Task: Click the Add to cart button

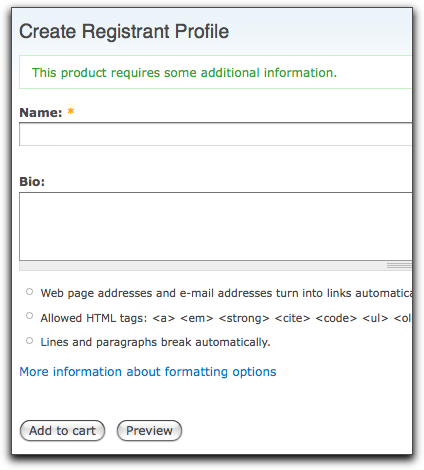Action: [62, 431]
